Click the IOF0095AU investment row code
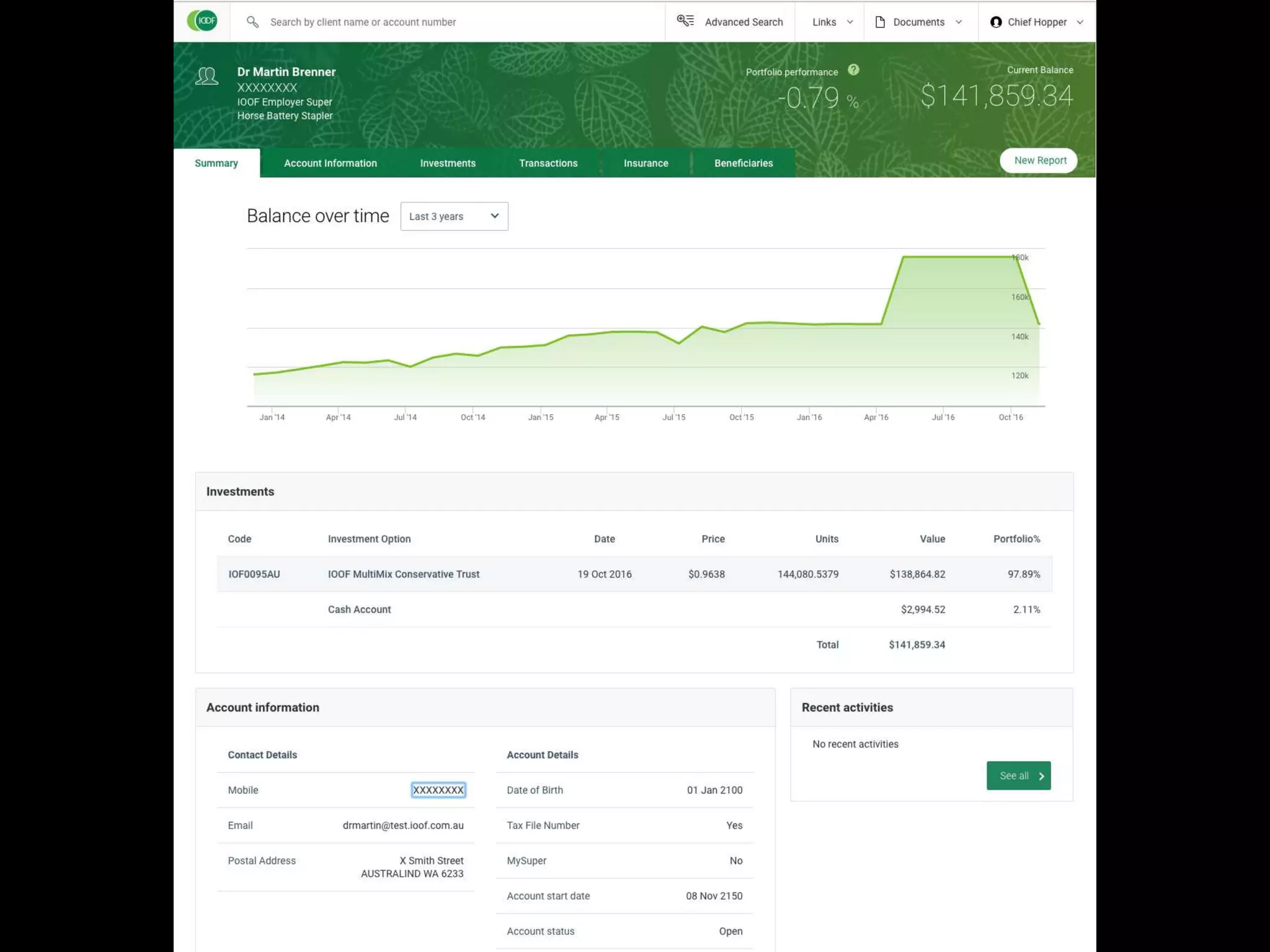The image size is (1270, 952). (254, 575)
